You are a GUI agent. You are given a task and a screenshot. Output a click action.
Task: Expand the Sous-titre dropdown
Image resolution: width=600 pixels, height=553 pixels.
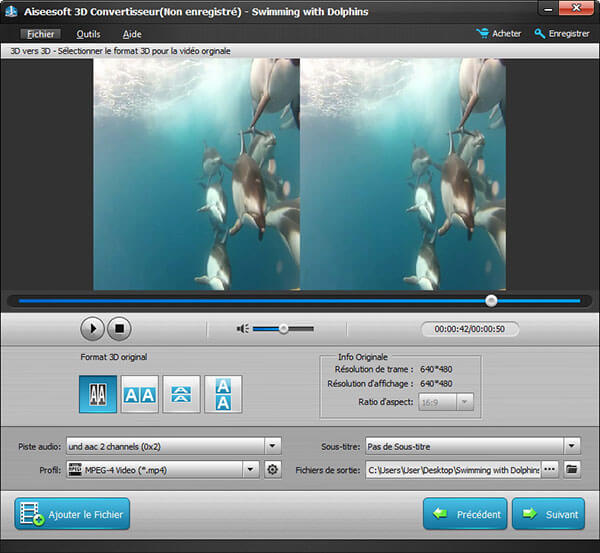pyautogui.click(x=572, y=446)
